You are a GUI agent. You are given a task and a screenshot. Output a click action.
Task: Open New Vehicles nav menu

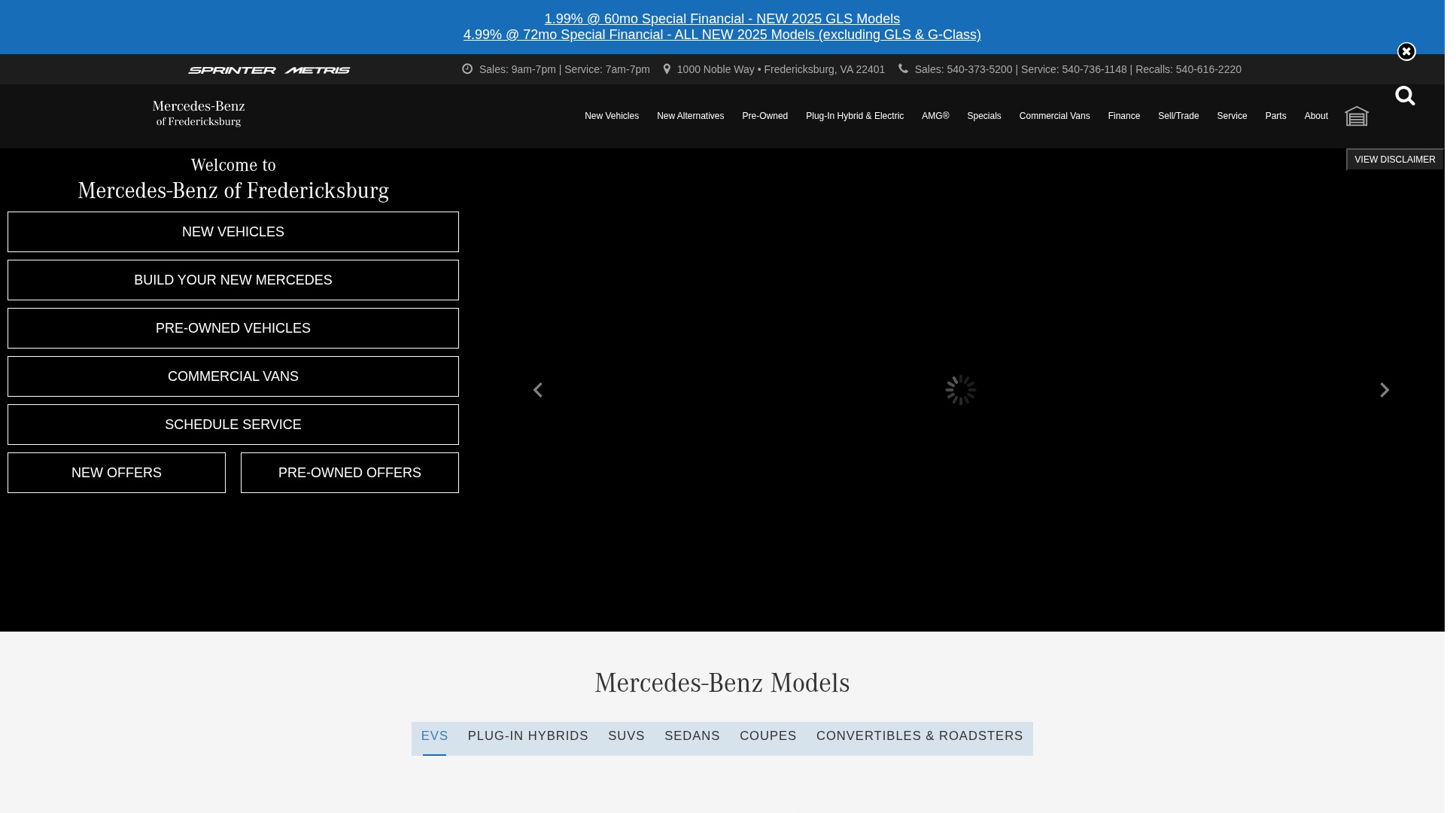coord(612,116)
